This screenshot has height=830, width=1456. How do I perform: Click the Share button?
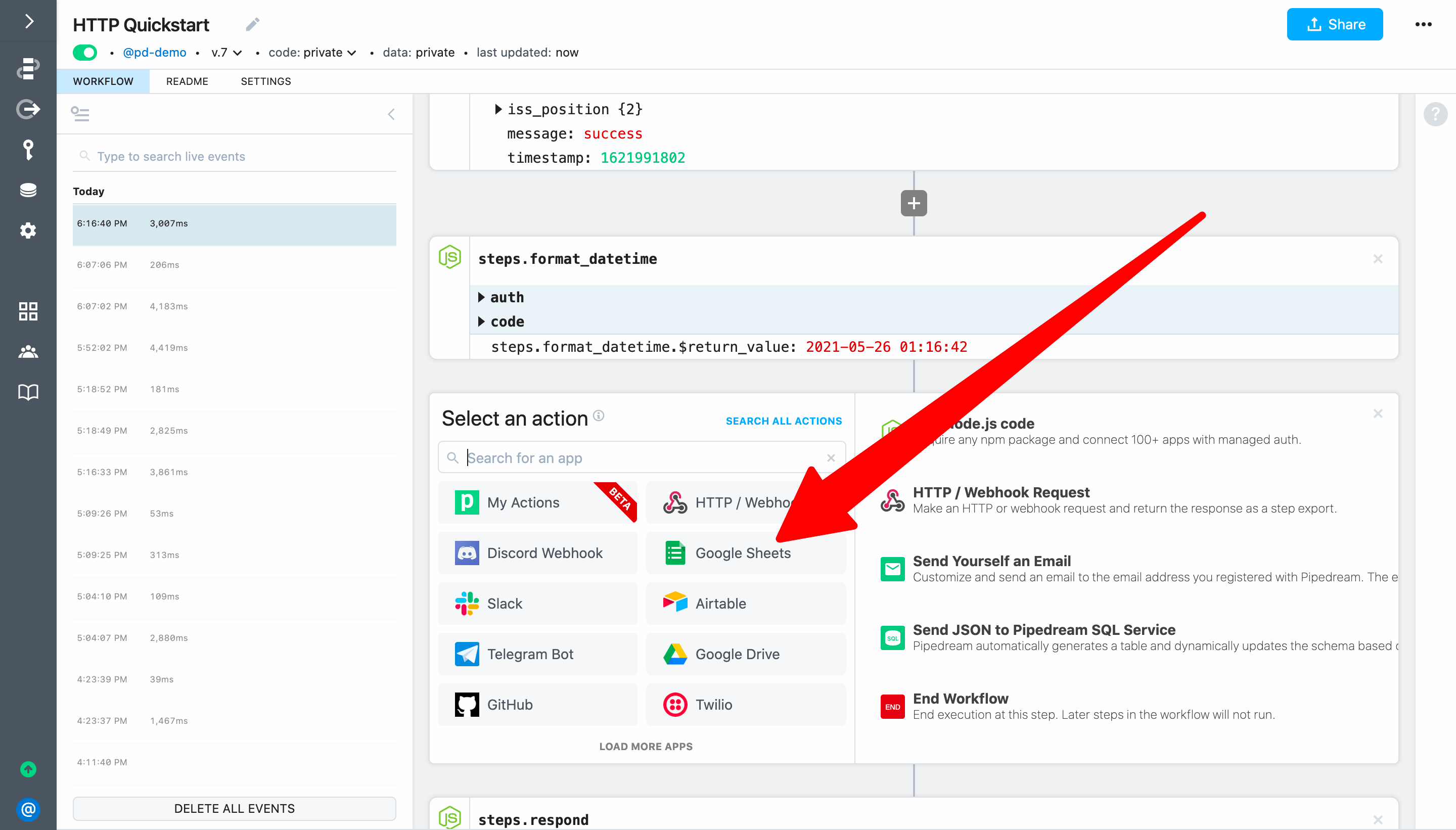[x=1334, y=24]
